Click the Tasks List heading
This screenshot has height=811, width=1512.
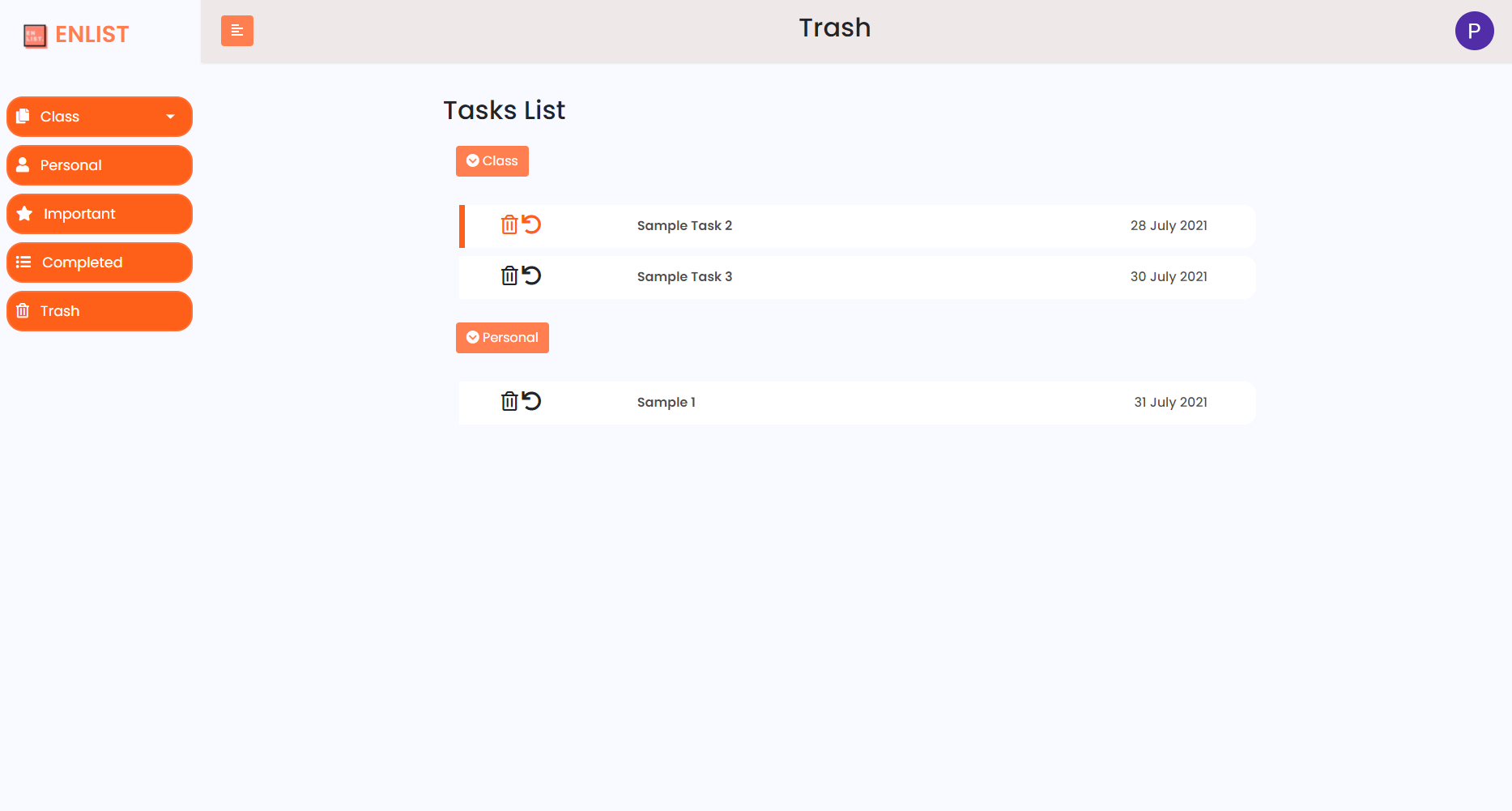[x=504, y=110]
